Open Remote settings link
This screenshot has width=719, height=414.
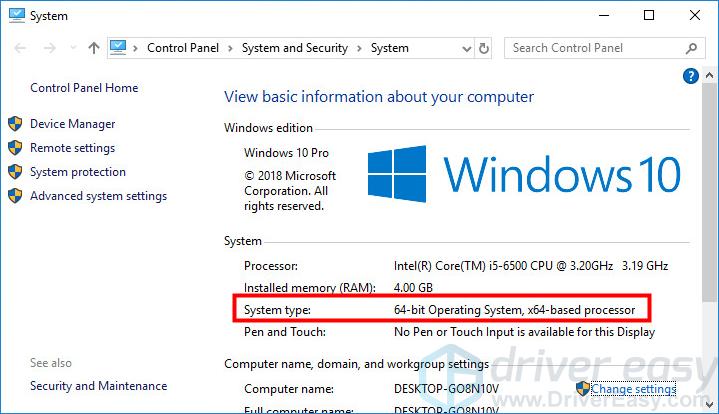(72, 148)
